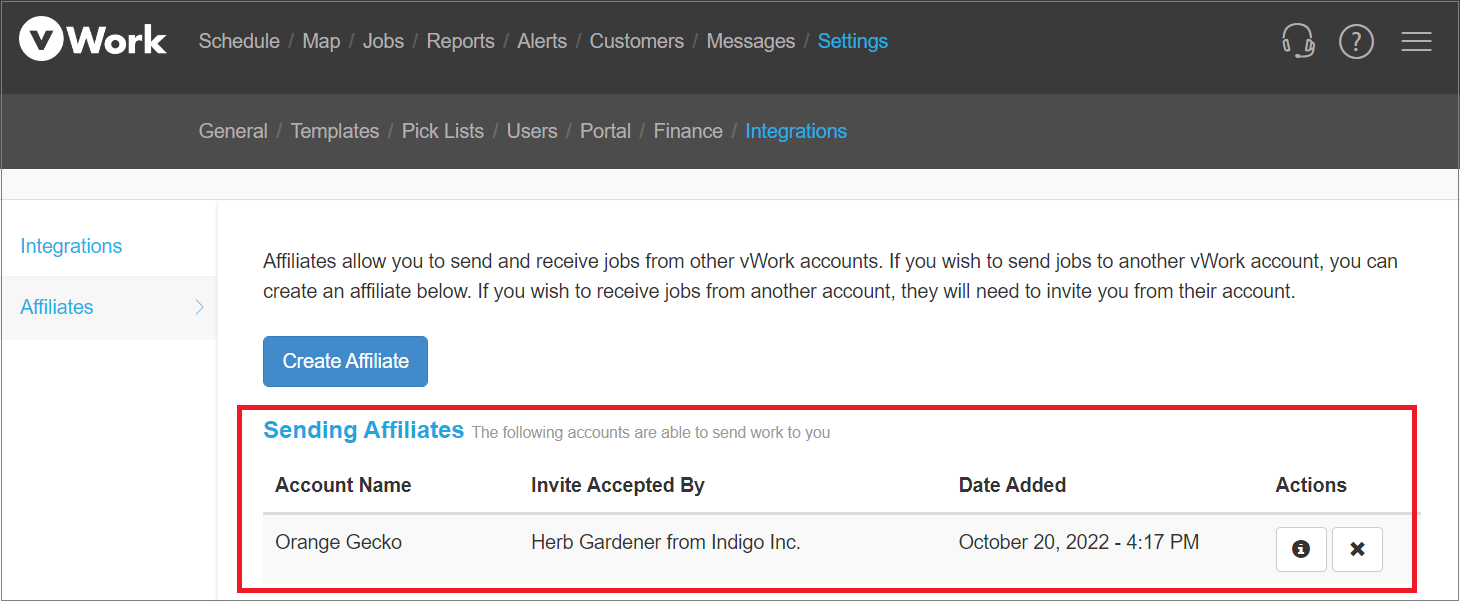Open the help question mark icon
This screenshot has height=602, width=1460.
click(1356, 41)
